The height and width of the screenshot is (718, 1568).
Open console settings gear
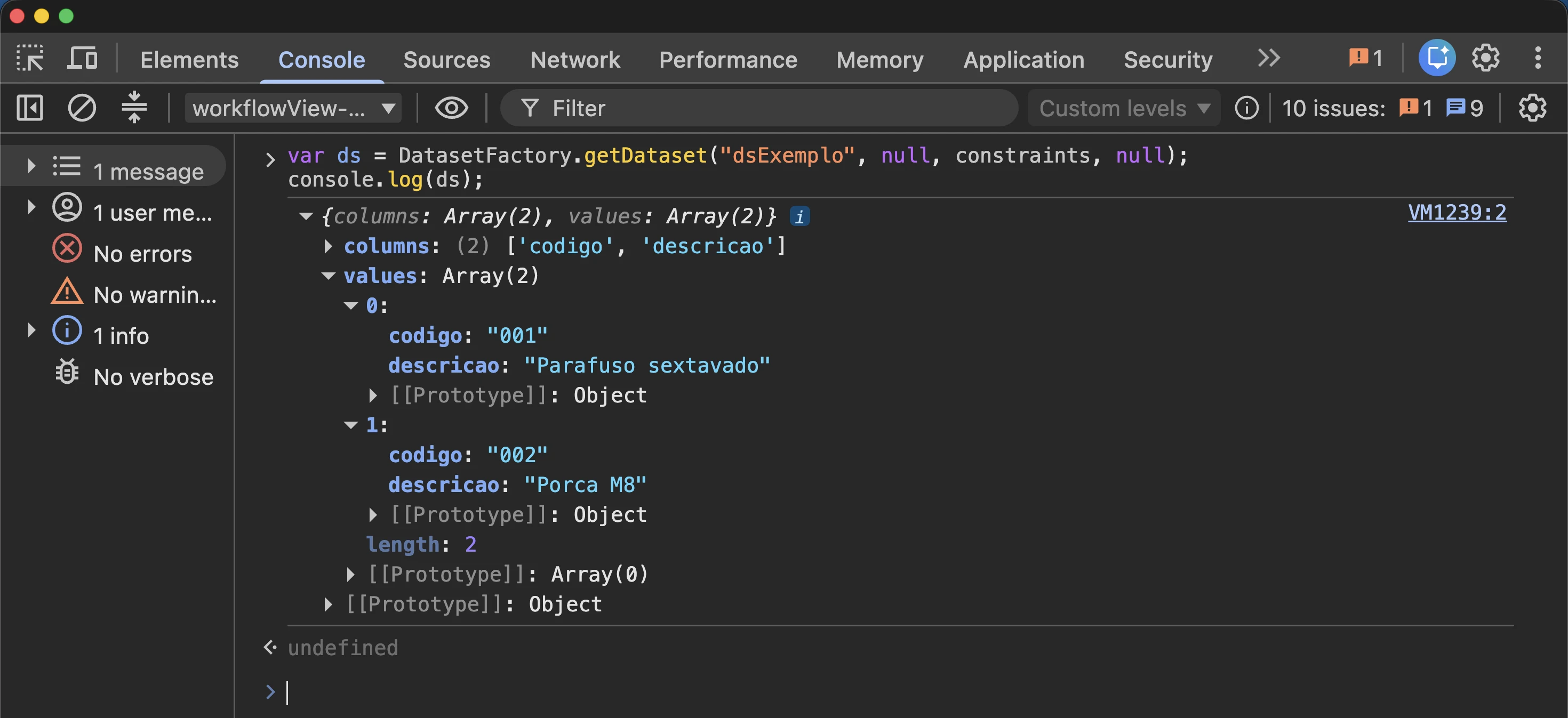tap(1532, 108)
